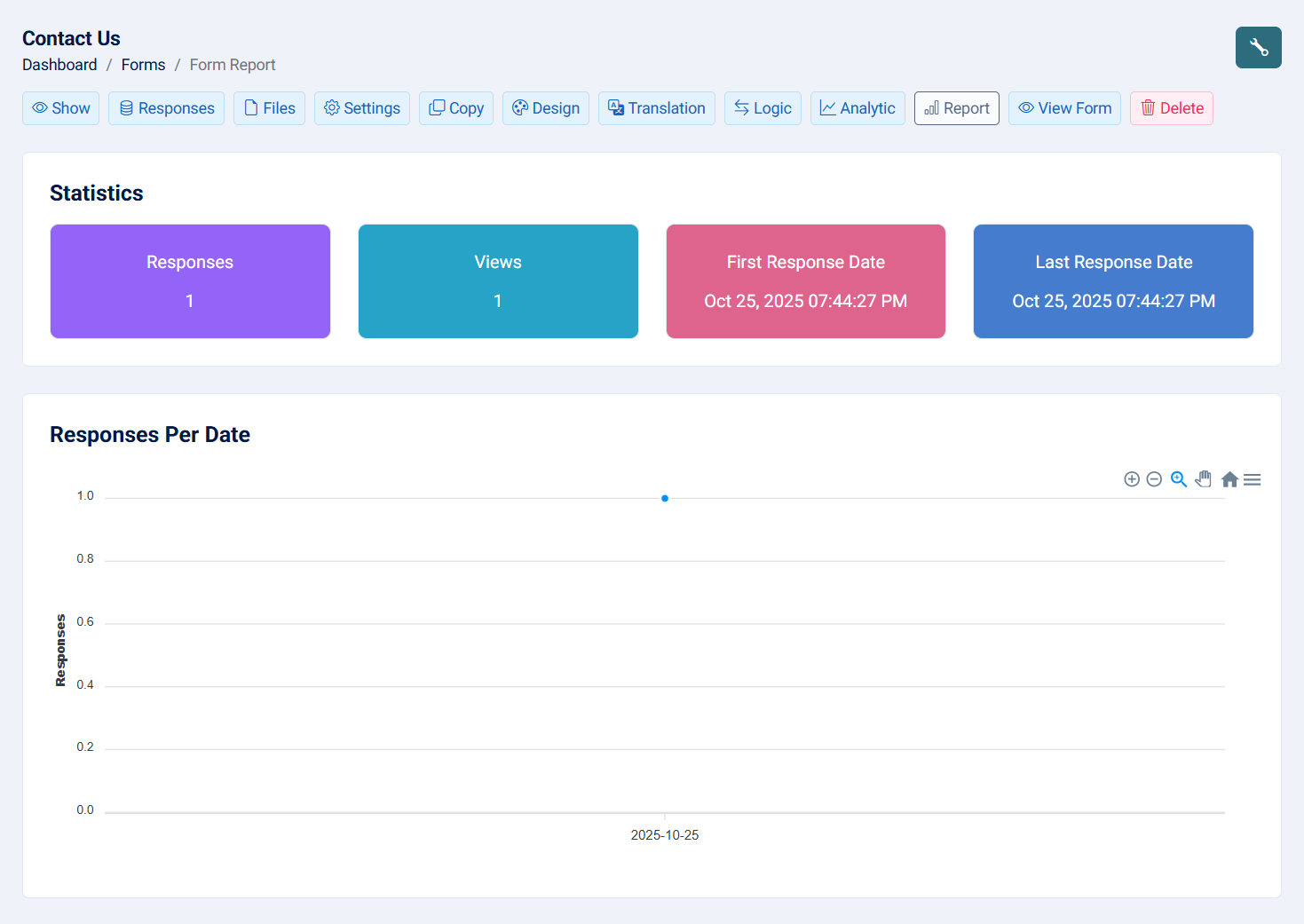This screenshot has height=924, width=1304.
Task: Click the Copy form button
Action: tap(455, 108)
